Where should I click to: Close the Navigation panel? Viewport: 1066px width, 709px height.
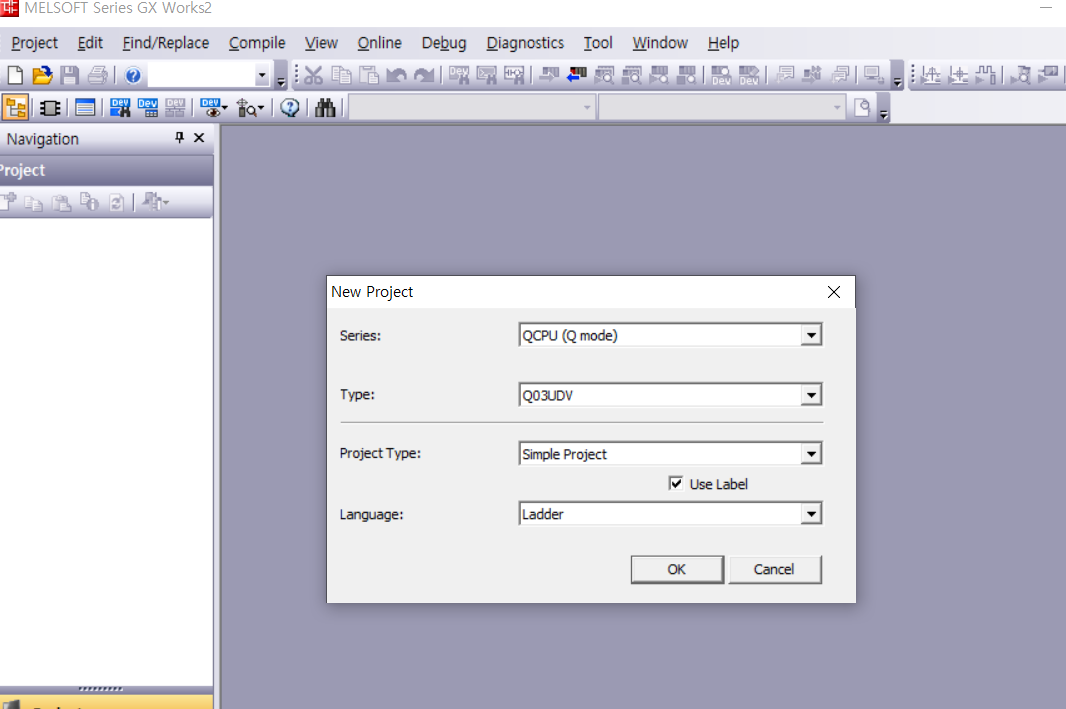click(x=199, y=137)
